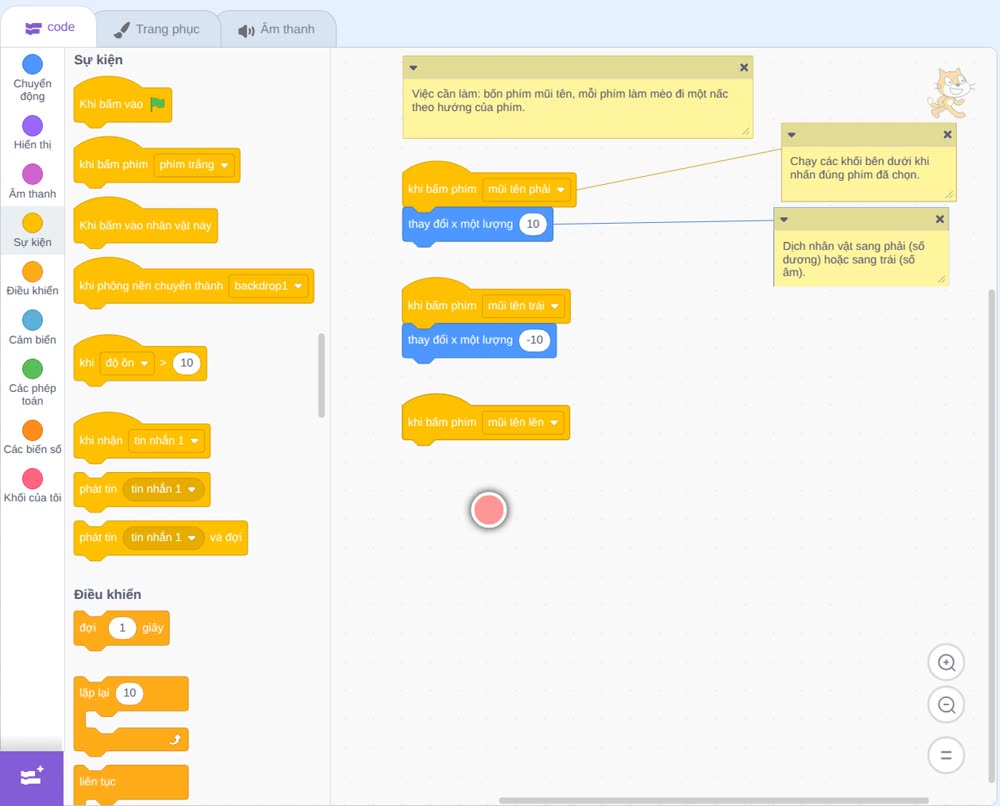The width and height of the screenshot is (1000, 806).
Task: Choose the Sự kiện category circle
Action: point(33,223)
